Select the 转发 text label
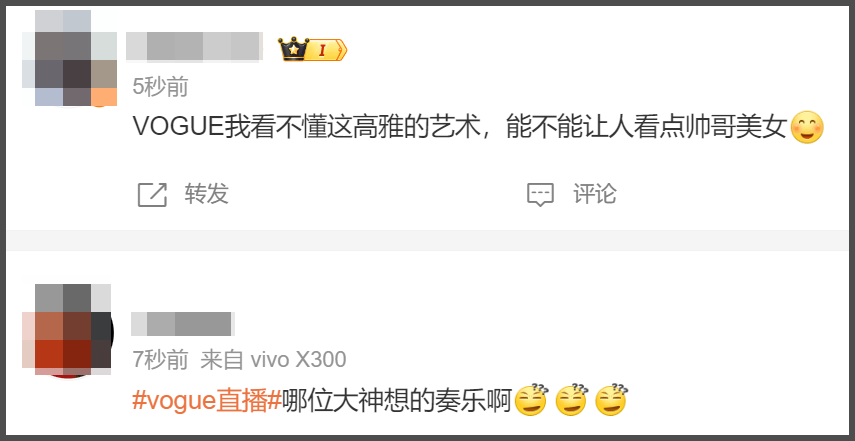855x441 pixels. click(x=206, y=194)
